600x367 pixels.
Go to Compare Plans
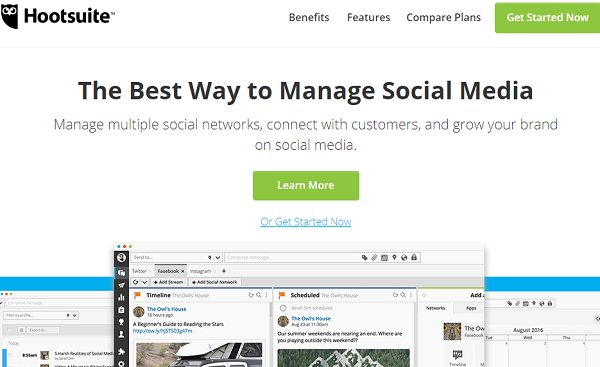[x=443, y=17]
